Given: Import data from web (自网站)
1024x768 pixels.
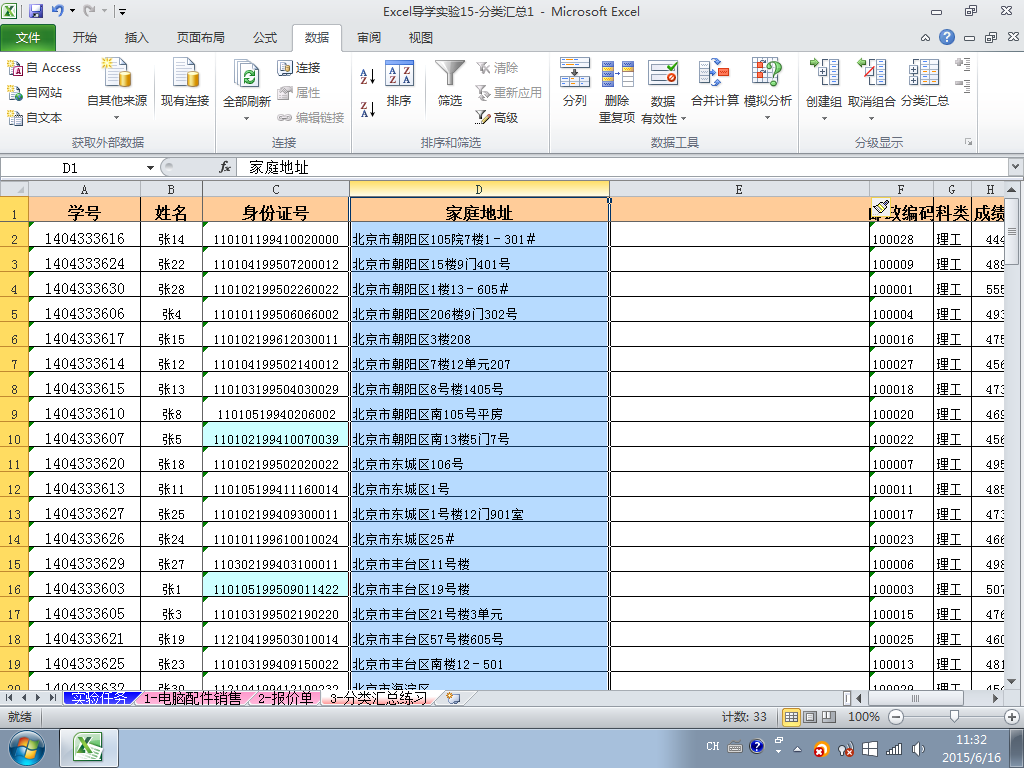Looking at the screenshot, I should point(35,92).
